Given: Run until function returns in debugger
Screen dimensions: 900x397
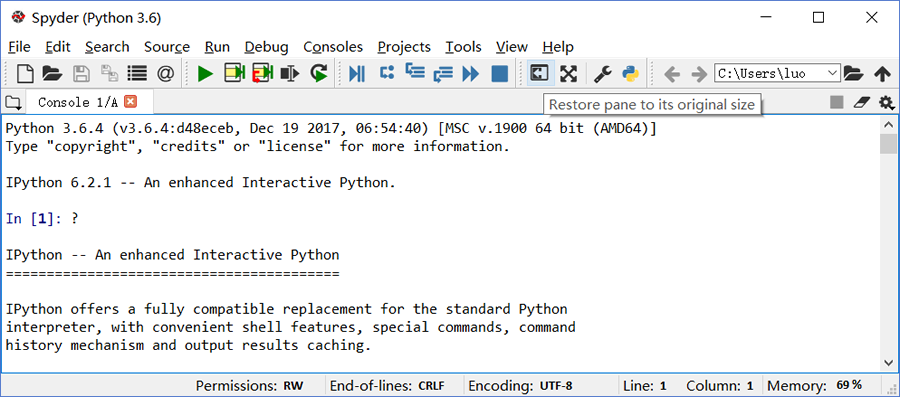Looking at the screenshot, I should pyautogui.click(x=443, y=73).
